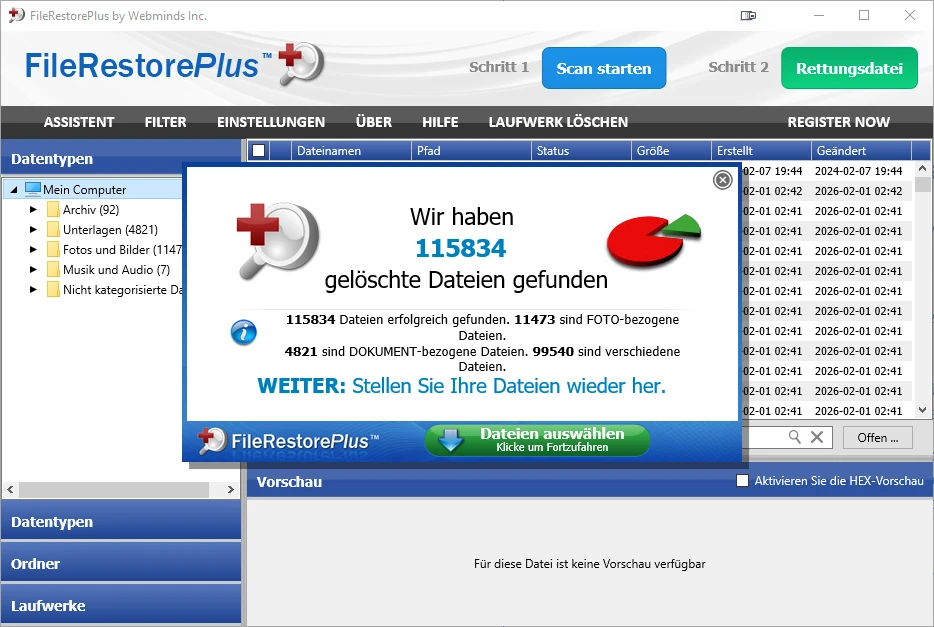Enable the HEX-Vorschau checkbox
The width and height of the screenshot is (934, 627).
(742, 481)
